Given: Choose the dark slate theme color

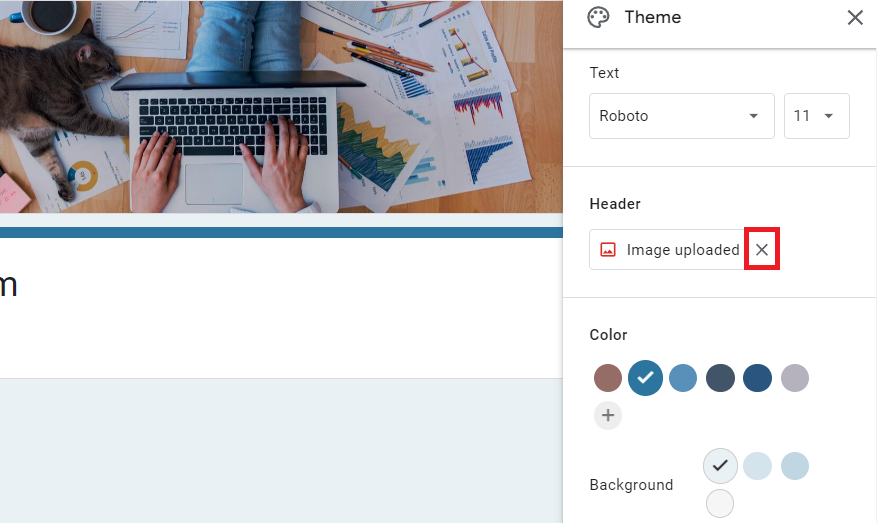Looking at the screenshot, I should [720, 378].
